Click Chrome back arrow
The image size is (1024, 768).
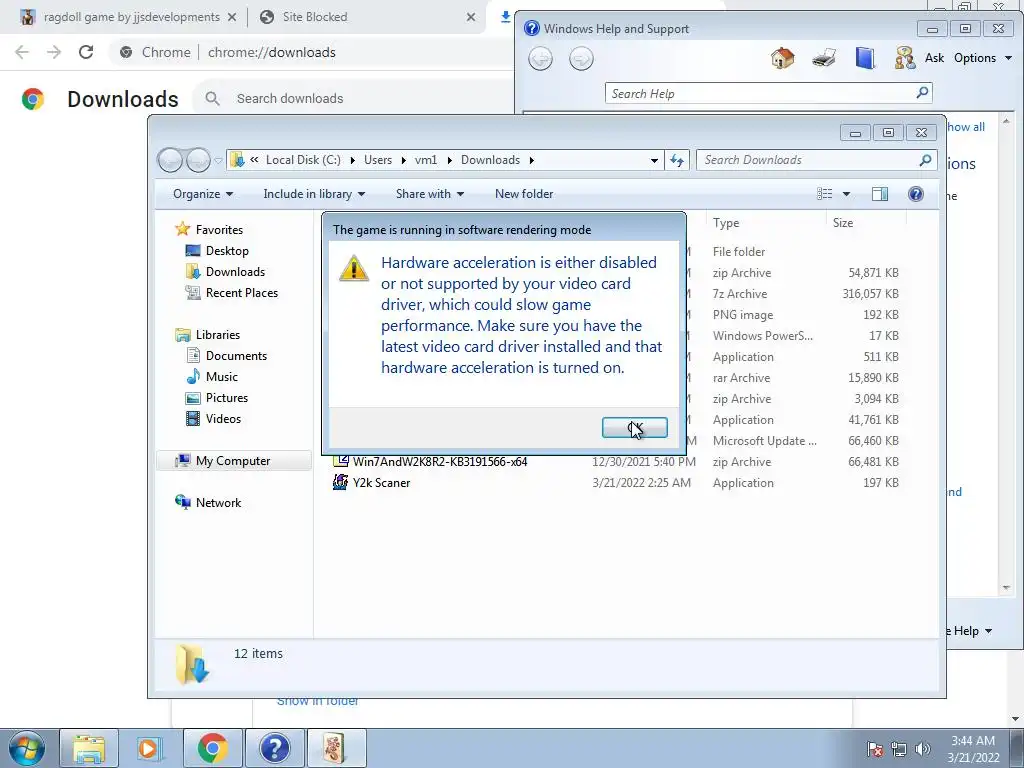22,52
